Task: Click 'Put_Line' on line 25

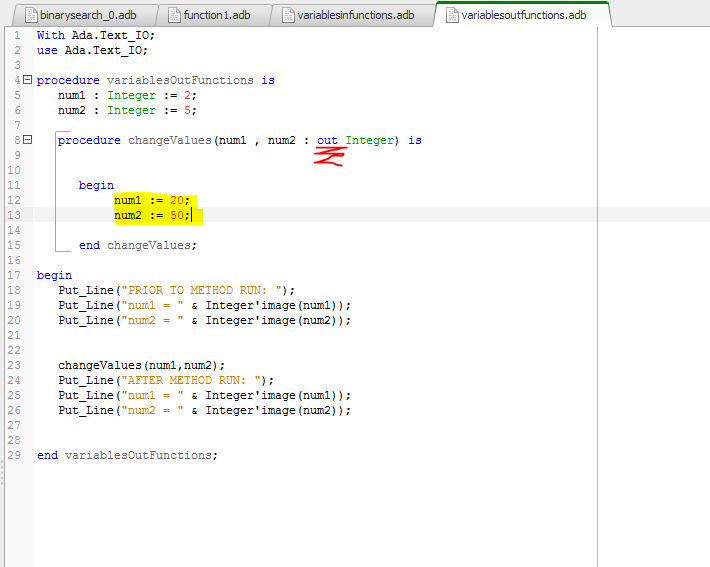Action: click(x=86, y=396)
